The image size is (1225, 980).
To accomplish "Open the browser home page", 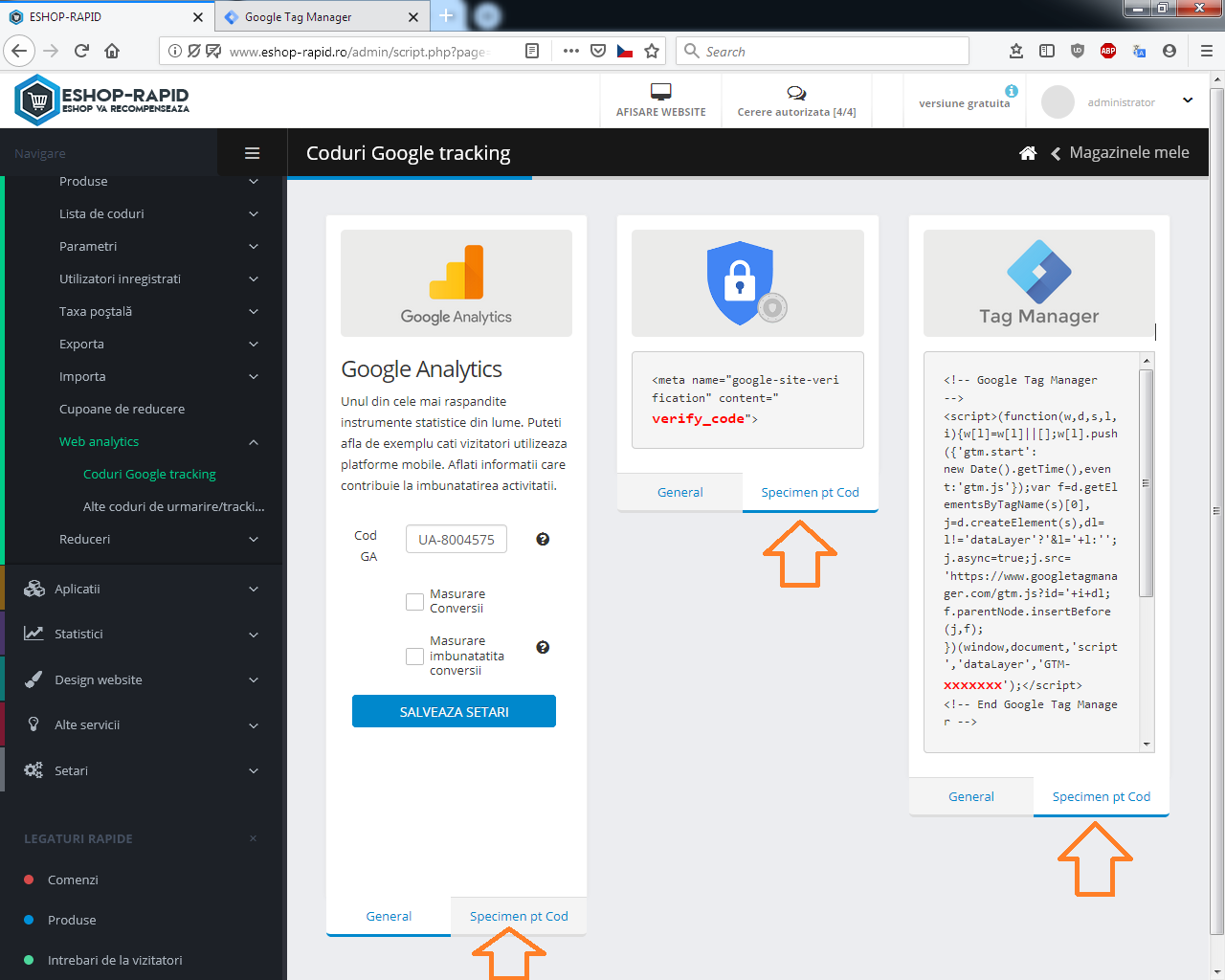I will tap(112, 51).
